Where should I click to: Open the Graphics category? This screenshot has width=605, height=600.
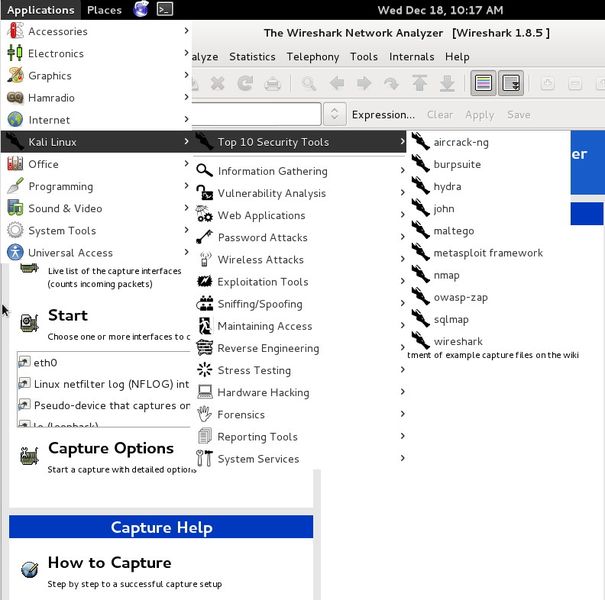(96, 75)
